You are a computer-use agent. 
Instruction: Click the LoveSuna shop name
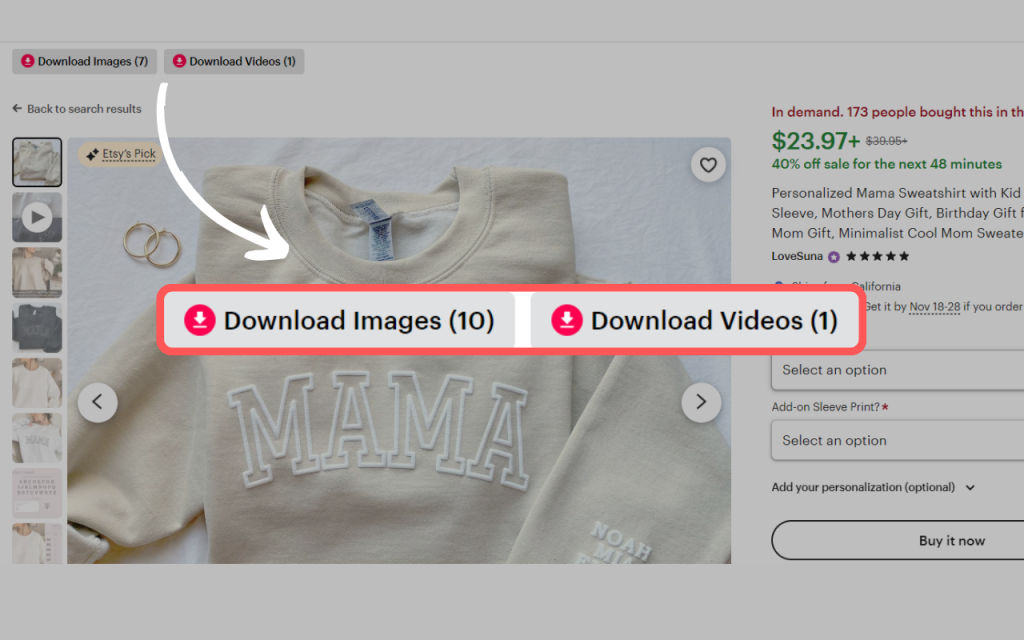coord(796,256)
